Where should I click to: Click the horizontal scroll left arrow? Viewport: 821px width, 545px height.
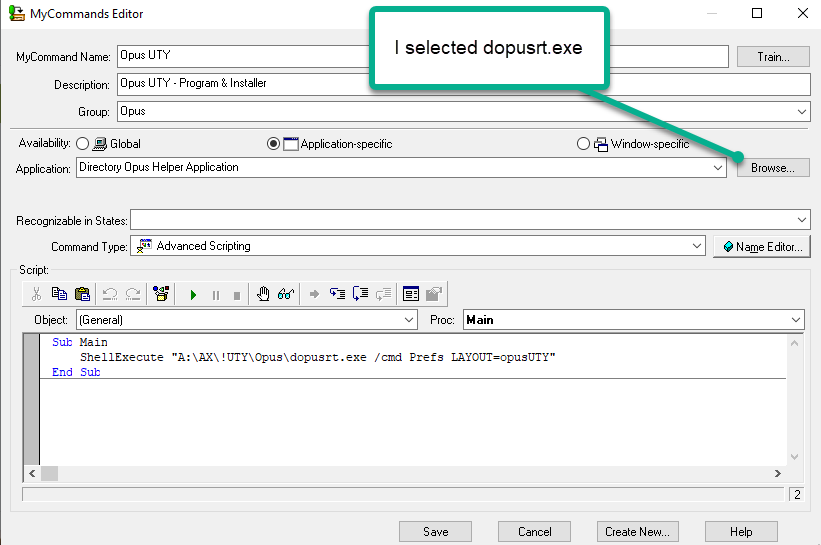32,473
